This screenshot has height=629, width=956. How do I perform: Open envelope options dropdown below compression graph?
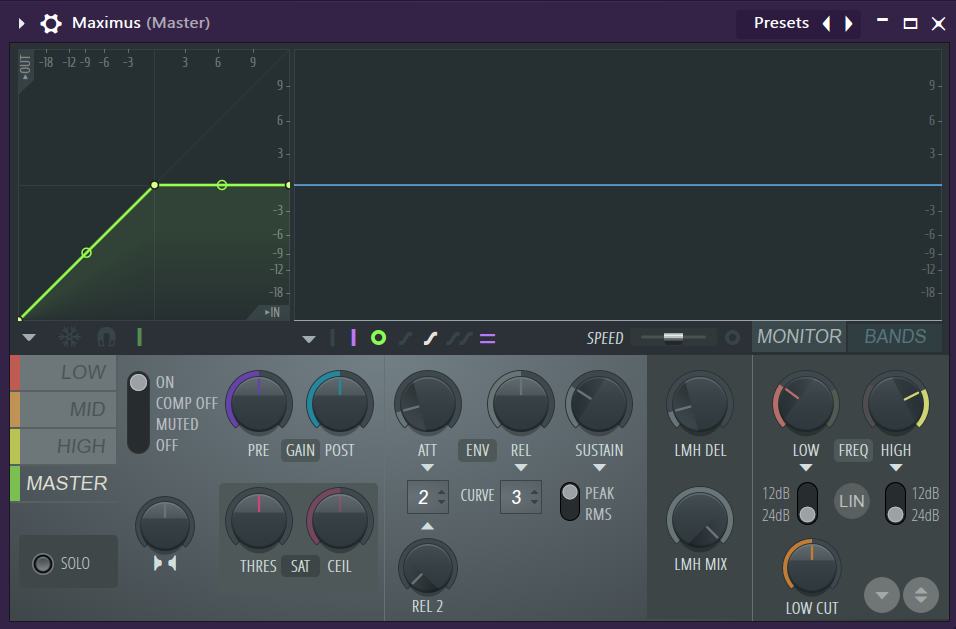point(29,338)
